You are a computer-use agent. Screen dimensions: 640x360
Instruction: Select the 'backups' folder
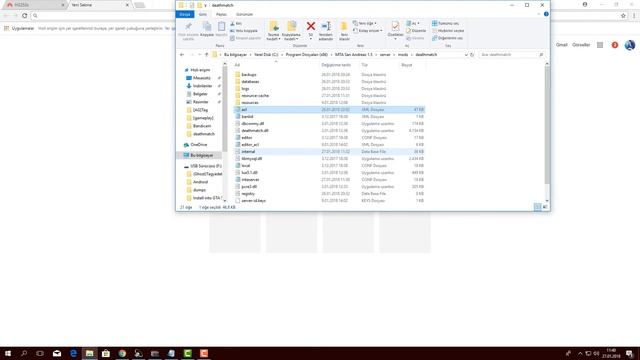[249, 75]
